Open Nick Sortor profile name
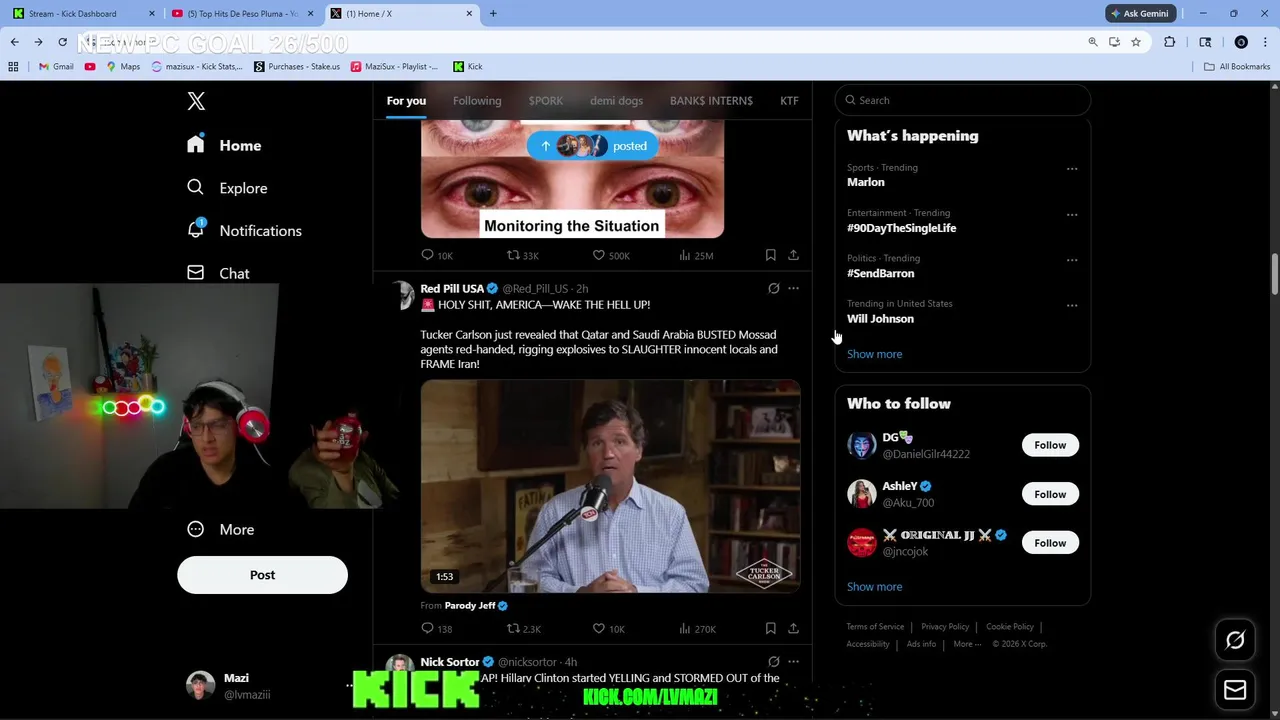Image resolution: width=1280 pixels, height=720 pixels. tap(450, 662)
